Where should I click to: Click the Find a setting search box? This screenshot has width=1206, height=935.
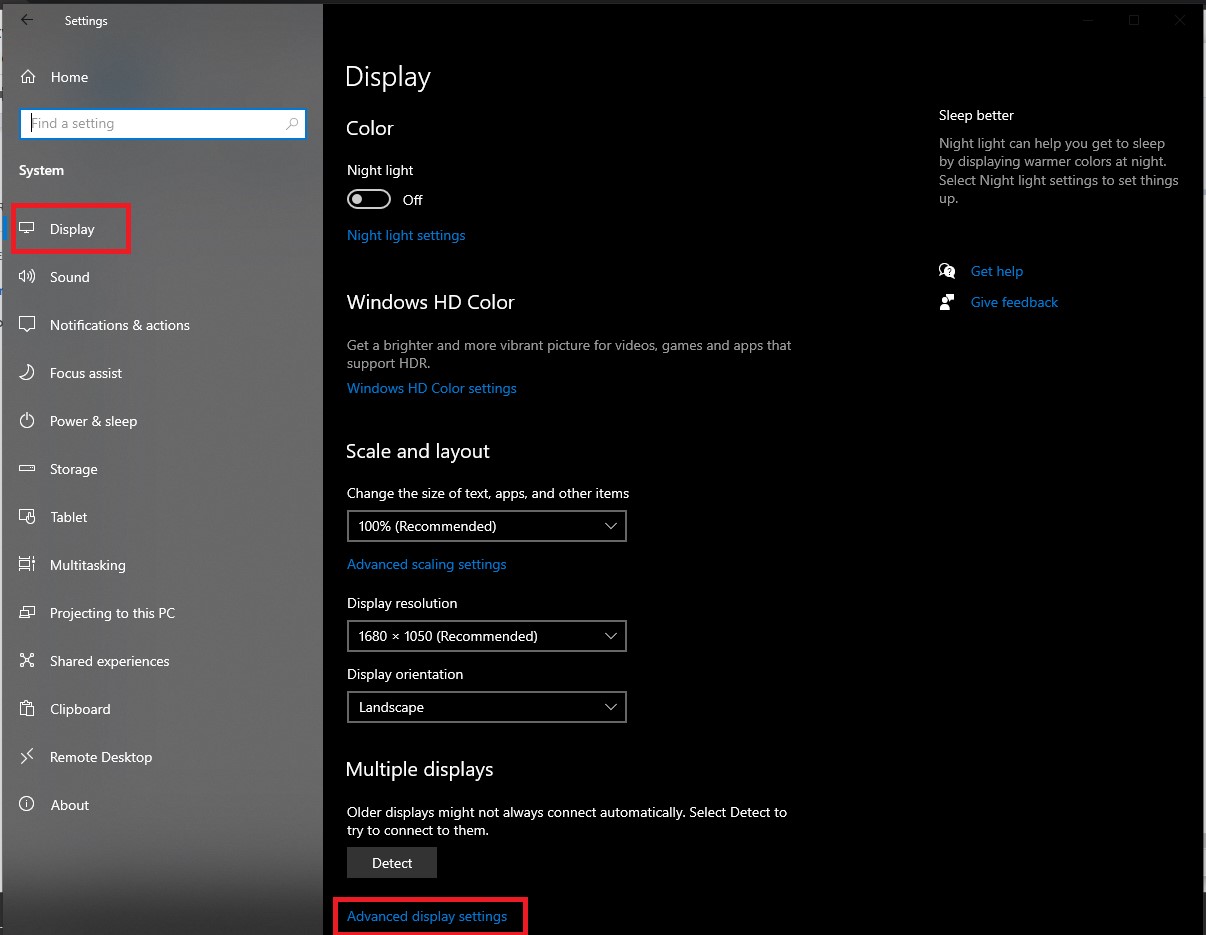point(155,124)
